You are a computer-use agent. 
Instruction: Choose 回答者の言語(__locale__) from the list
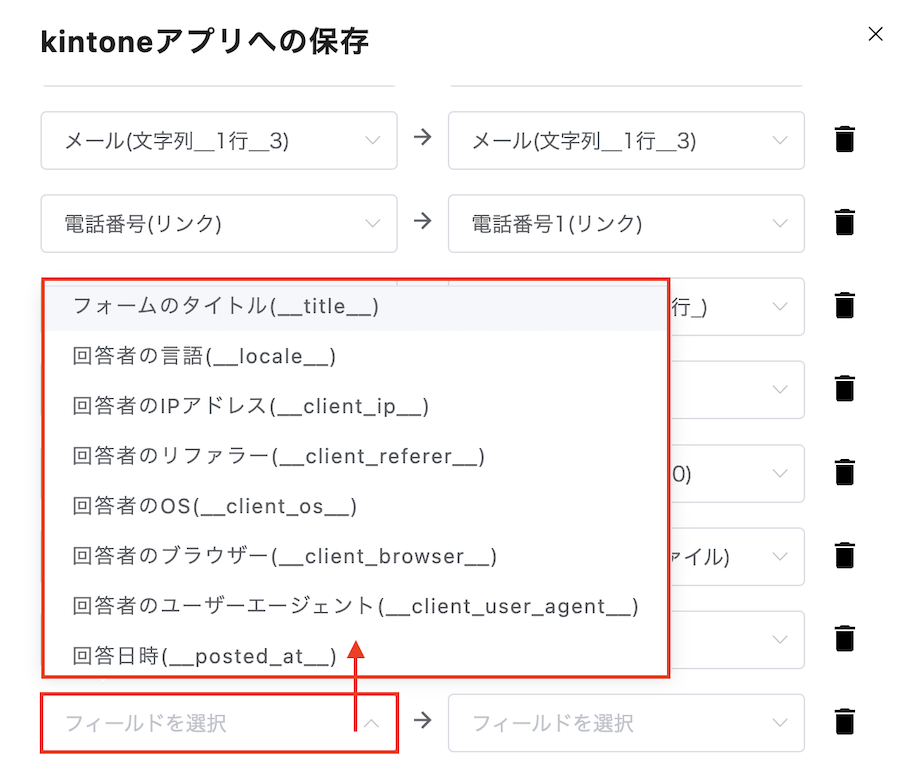(x=356, y=356)
